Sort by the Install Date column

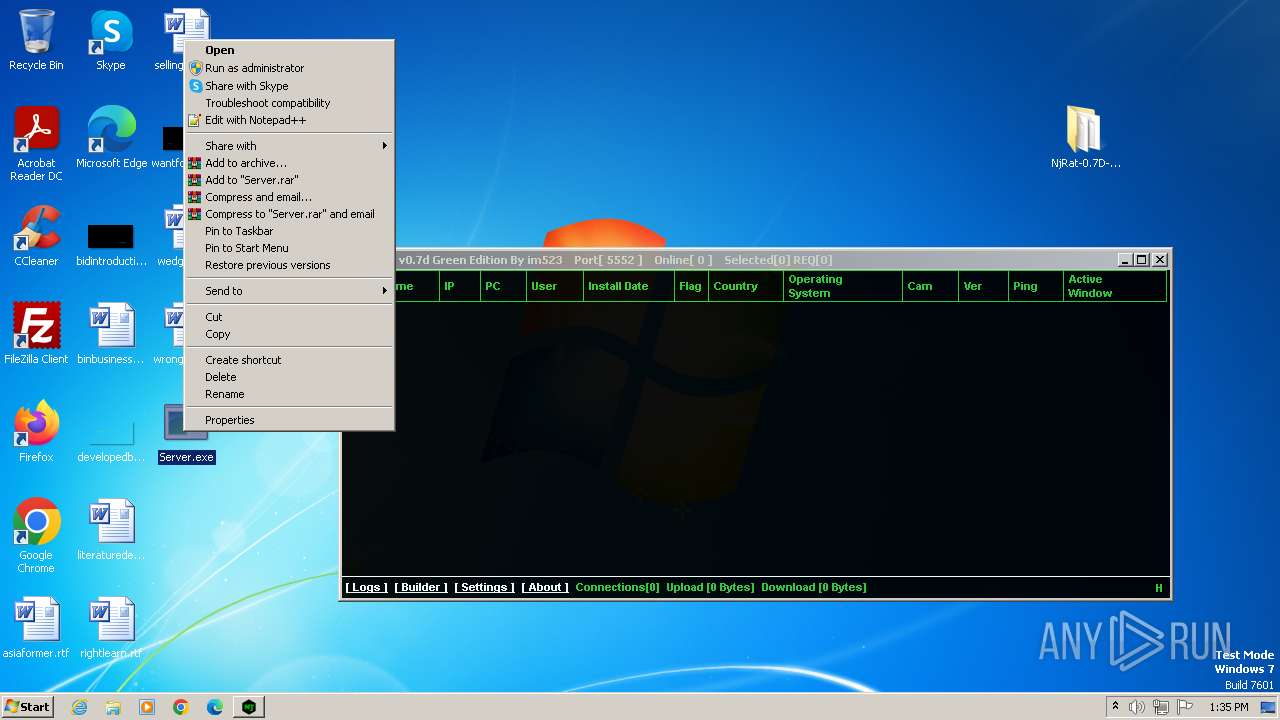[629, 286]
